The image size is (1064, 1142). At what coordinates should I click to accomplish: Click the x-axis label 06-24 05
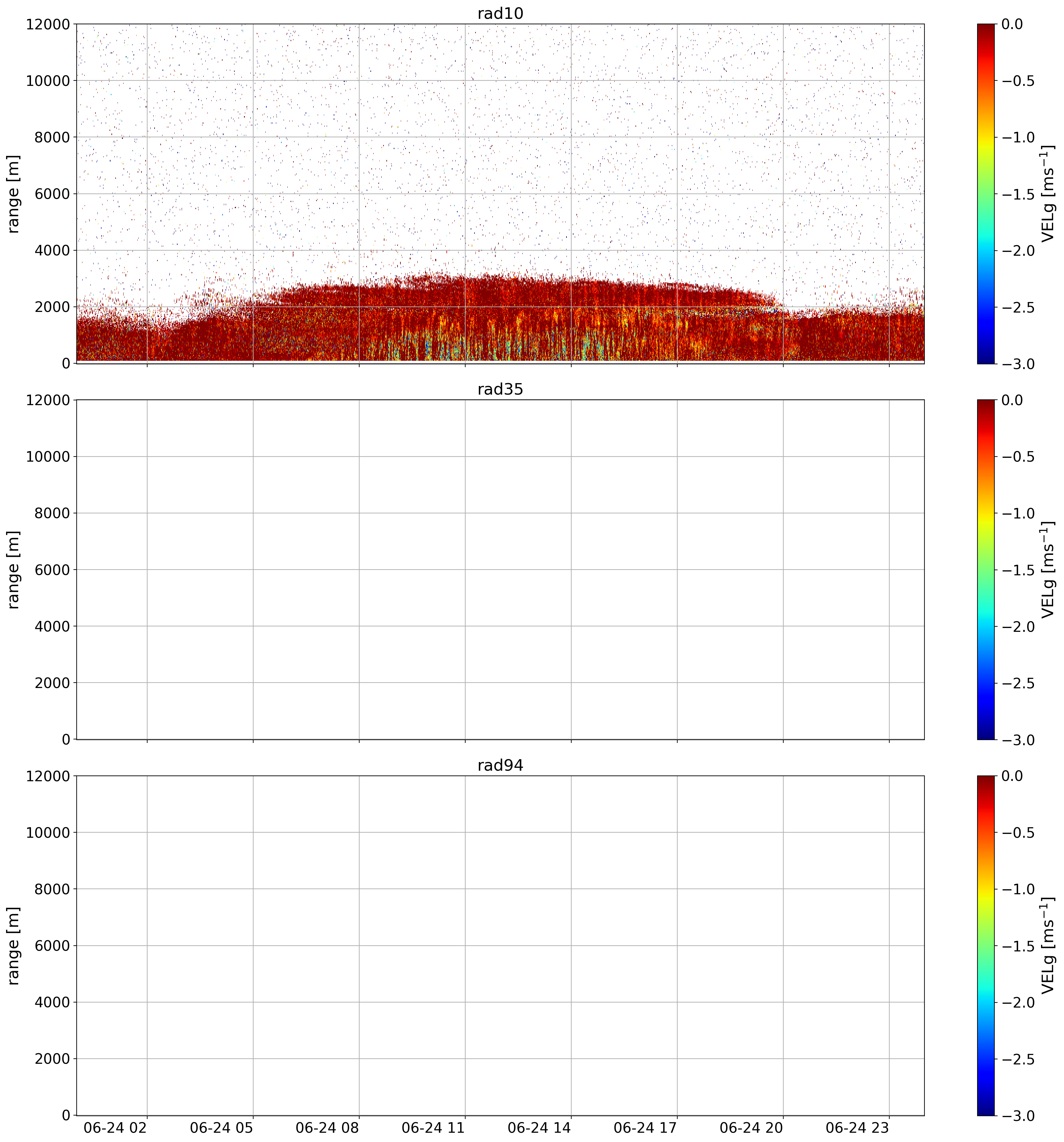pyautogui.click(x=221, y=1128)
